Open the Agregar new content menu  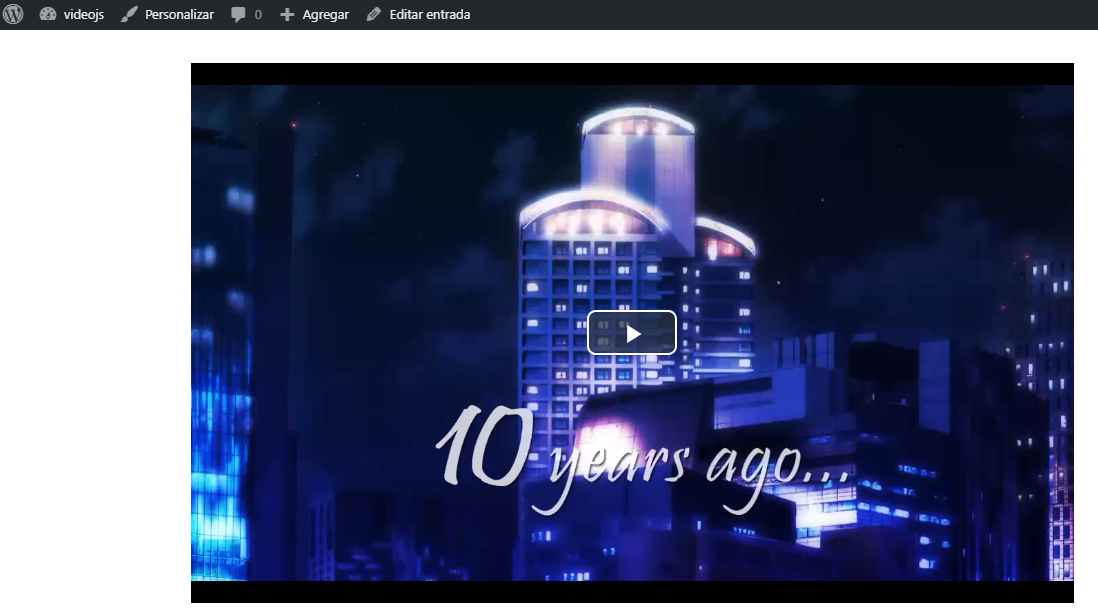325,15
